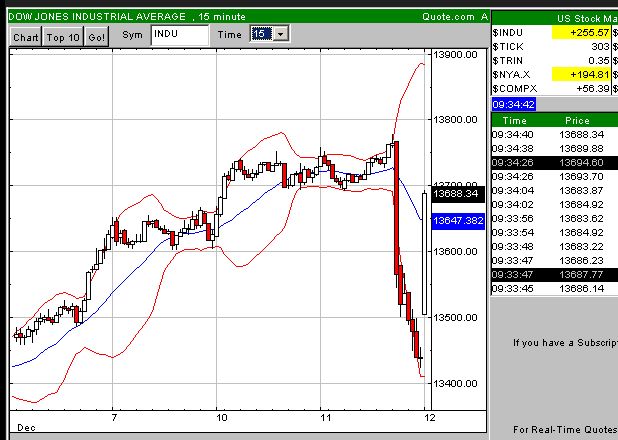Select the trade row priced 13686.14

(555, 289)
